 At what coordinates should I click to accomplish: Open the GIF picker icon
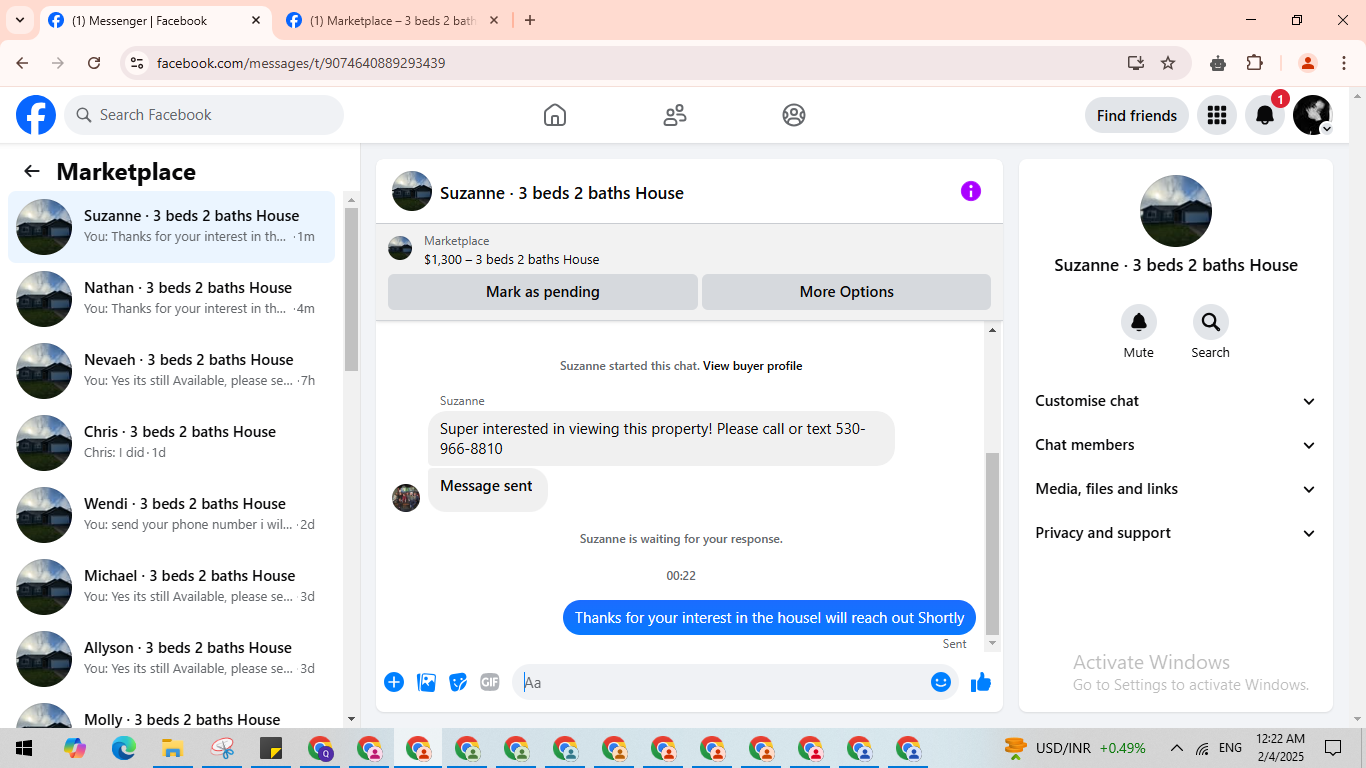click(490, 682)
